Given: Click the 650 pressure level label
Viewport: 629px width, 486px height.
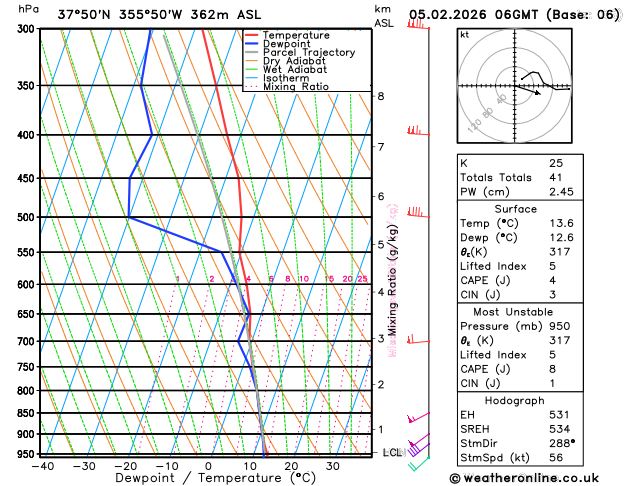Looking at the screenshot, I should (28, 314).
